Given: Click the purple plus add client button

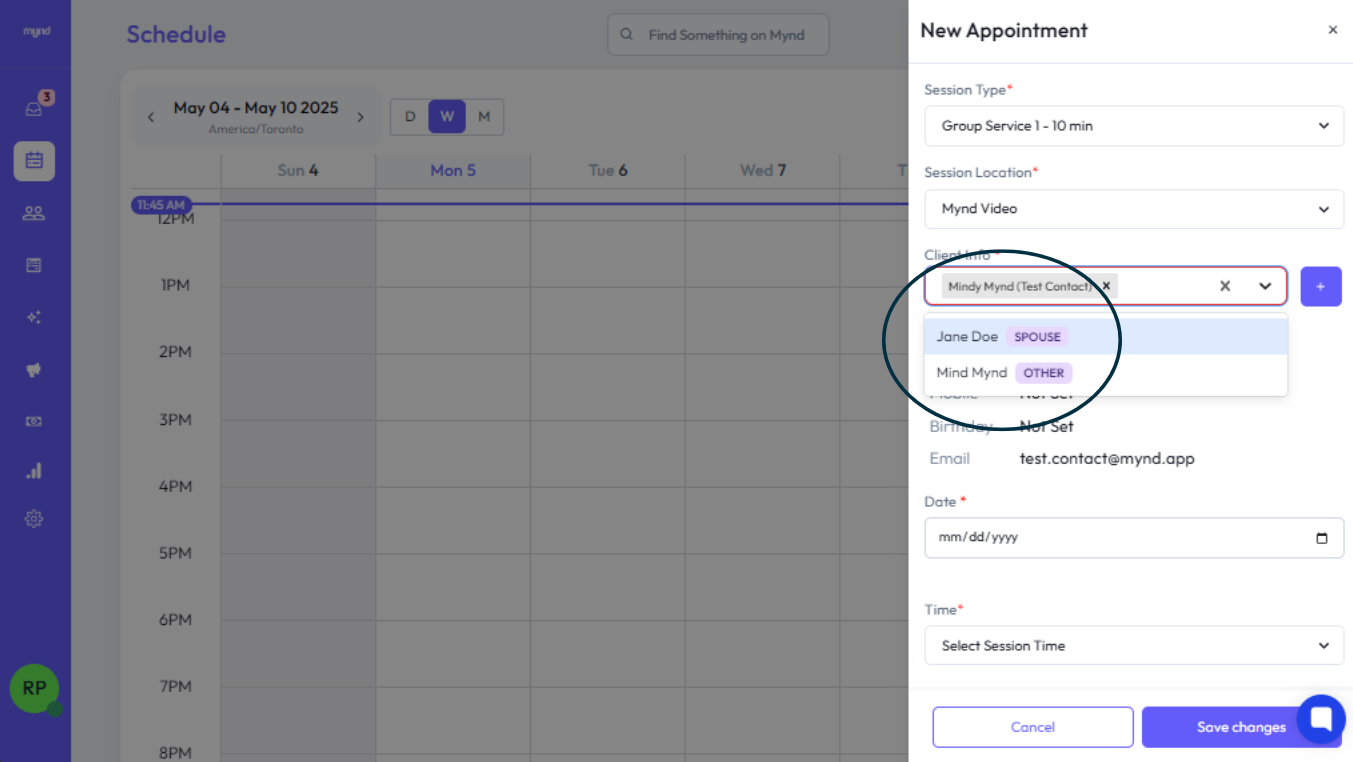Looking at the screenshot, I should [x=1320, y=286].
